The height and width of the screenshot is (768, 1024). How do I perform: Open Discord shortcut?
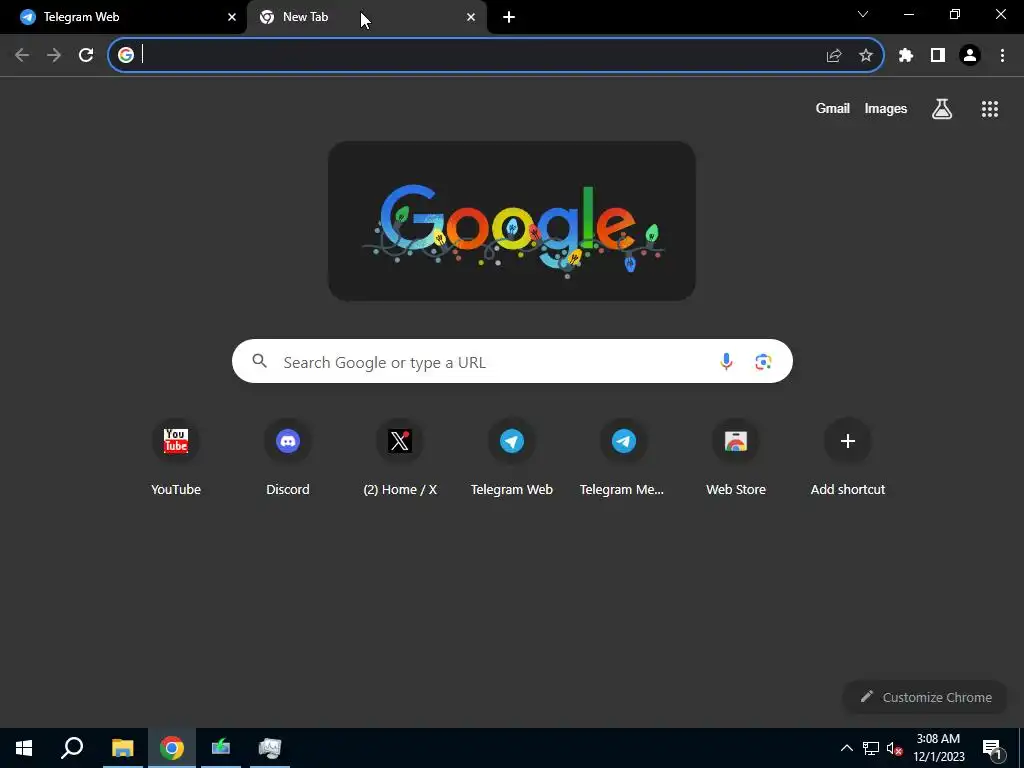[288, 457]
